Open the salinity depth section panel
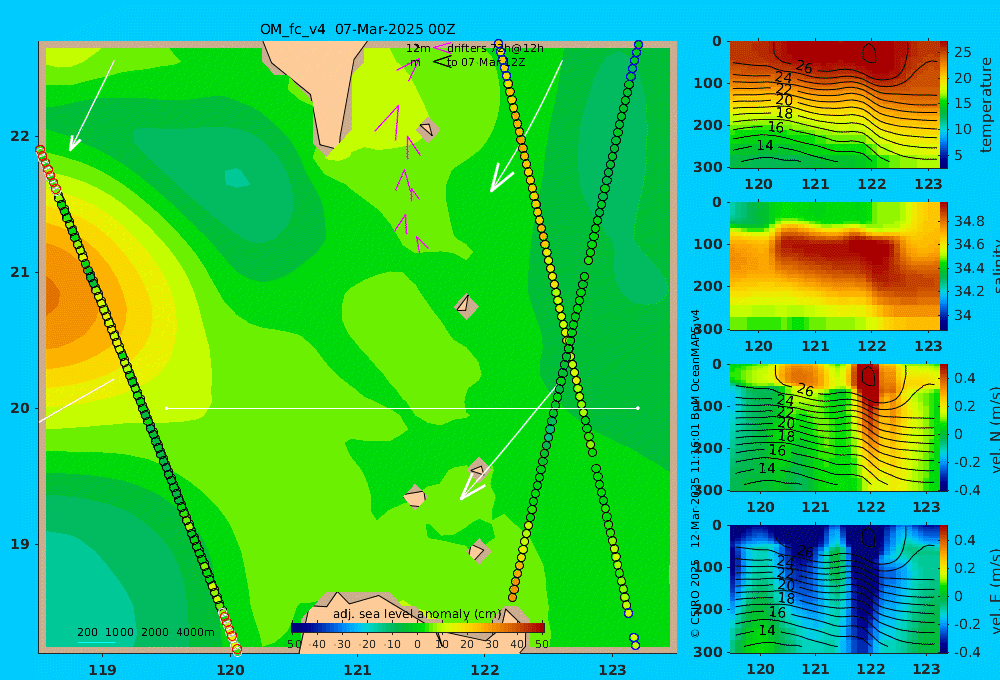The height and width of the screenshot is (680, 1000). point(835,266)
